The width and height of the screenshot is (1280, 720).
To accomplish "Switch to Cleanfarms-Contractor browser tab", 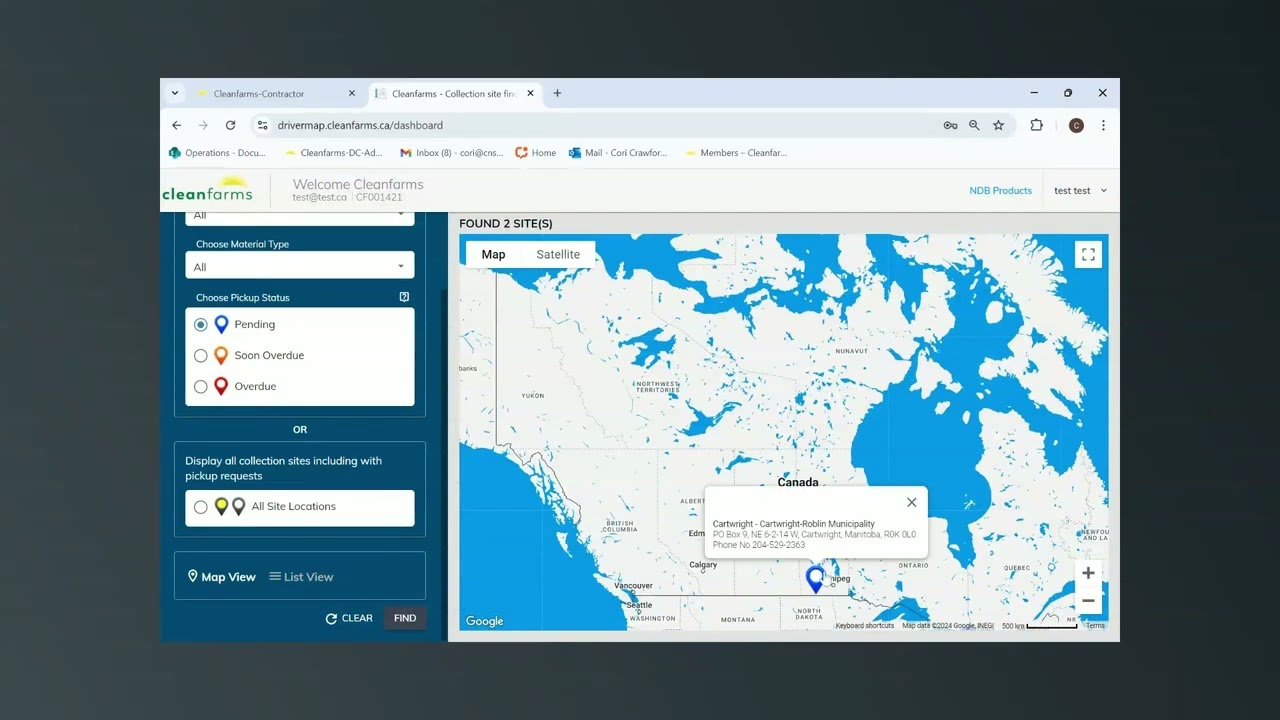I will point(275,93).
